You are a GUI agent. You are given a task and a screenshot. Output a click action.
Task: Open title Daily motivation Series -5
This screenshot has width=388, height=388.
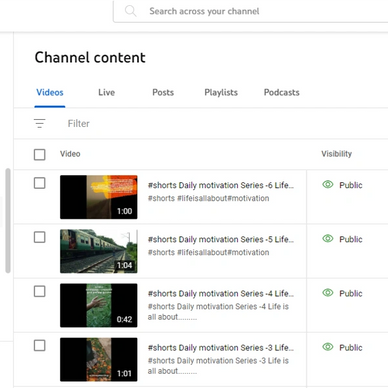(x=221, y=239)
